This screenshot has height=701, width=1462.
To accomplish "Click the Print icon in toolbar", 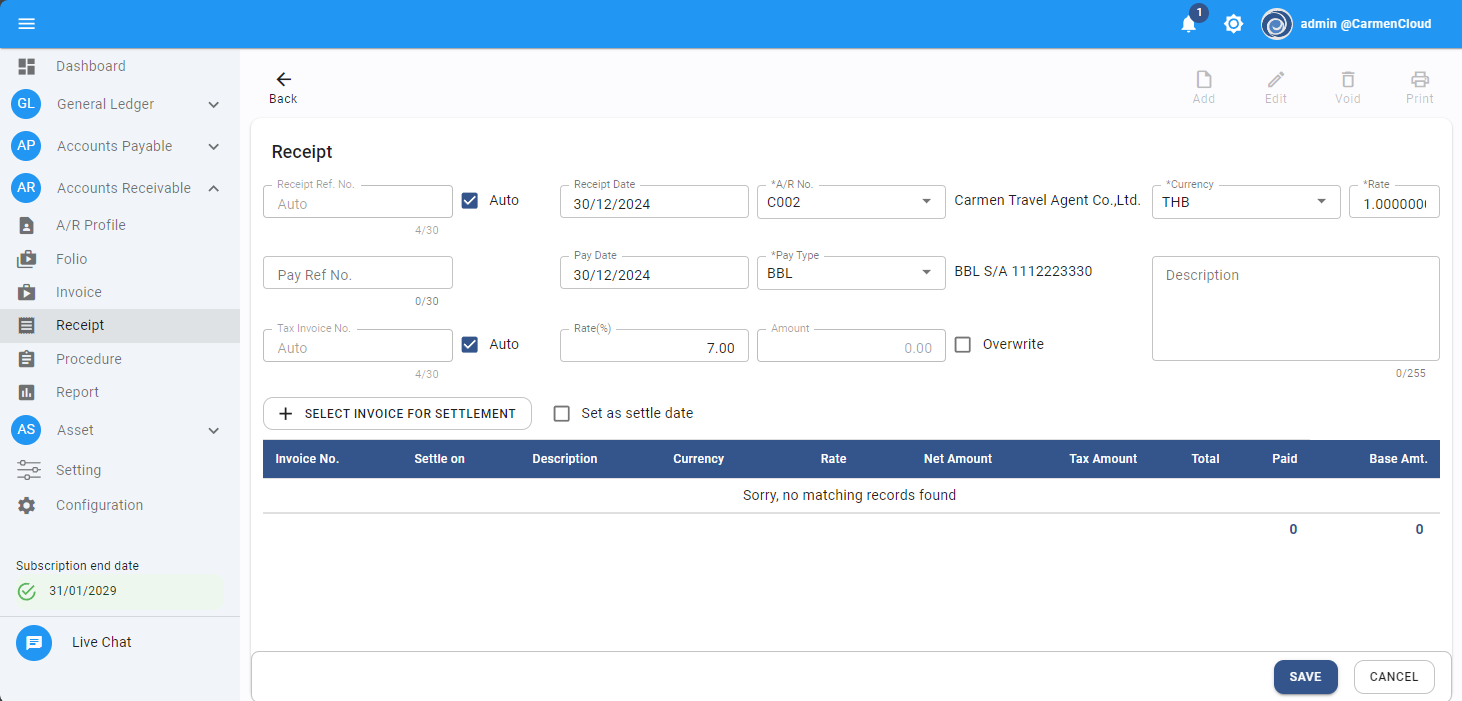I will (1419, 81).
